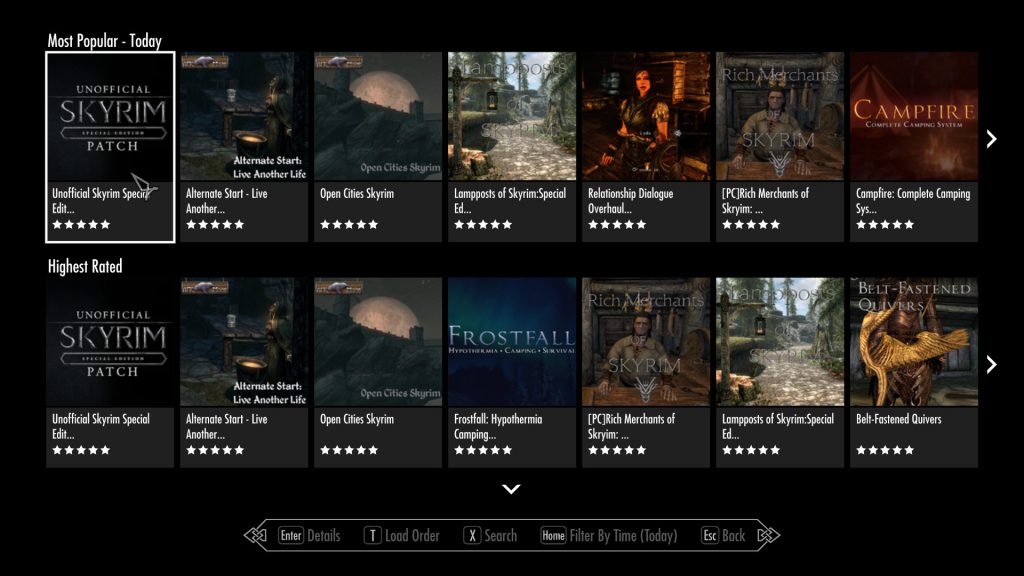The image size is (1024, 576).
Task: Select the Frostfall: Hypothermia Camping mod
Action: [x=512, y=372]
